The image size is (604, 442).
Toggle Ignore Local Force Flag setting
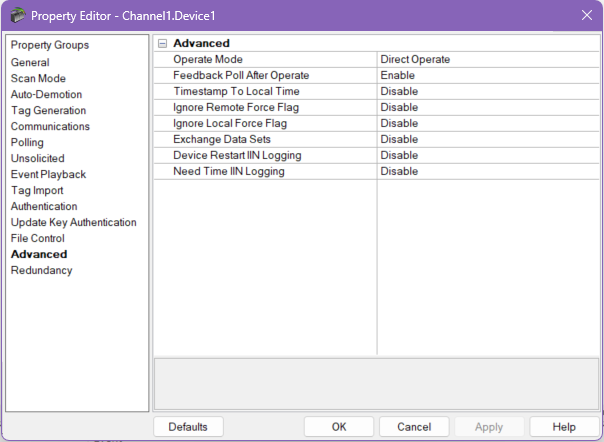tap(489, 124)
